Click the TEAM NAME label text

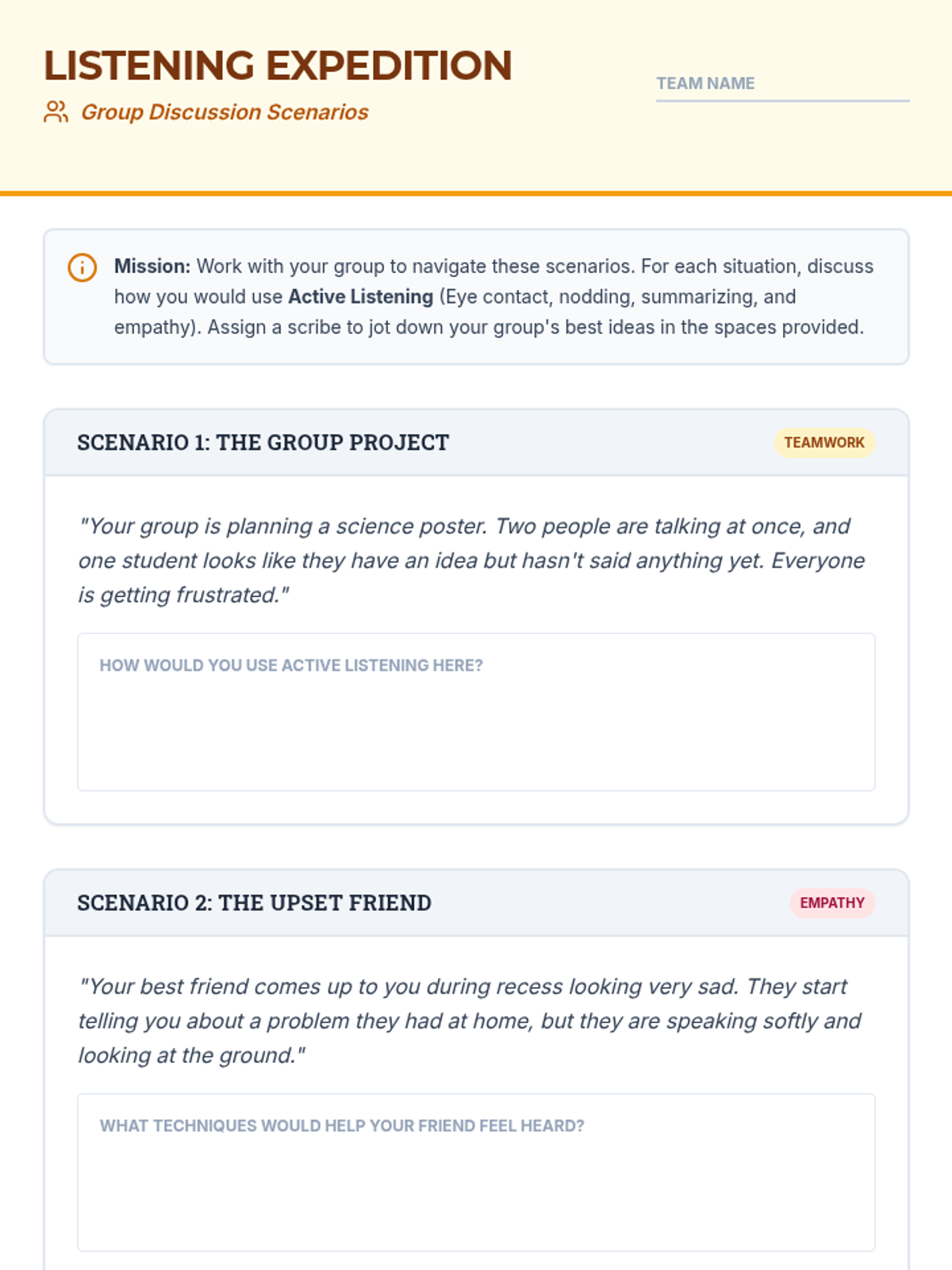[705, 83]
